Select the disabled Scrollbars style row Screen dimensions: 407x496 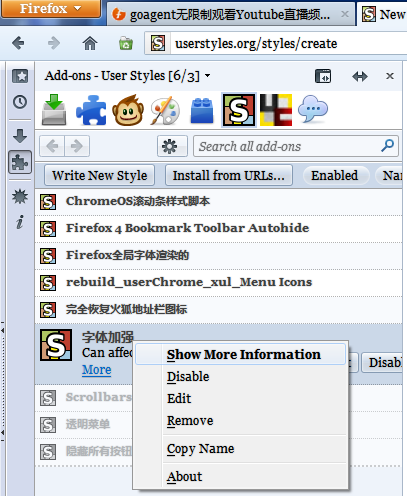tap(84, 397)
